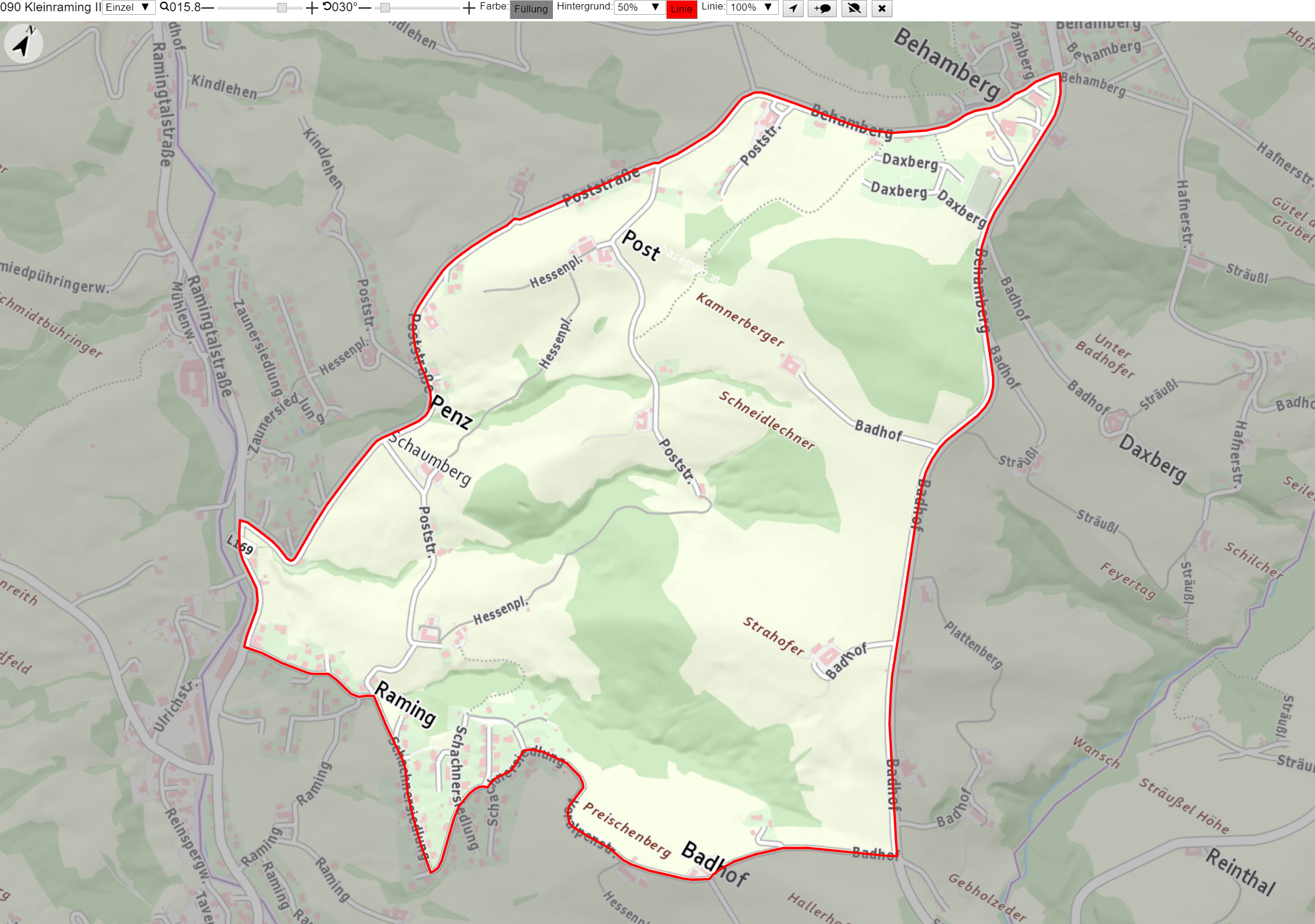Screen dimensions: 1315x924
Task: Increase rotation with the plus icon
Action: click(469, 8)
